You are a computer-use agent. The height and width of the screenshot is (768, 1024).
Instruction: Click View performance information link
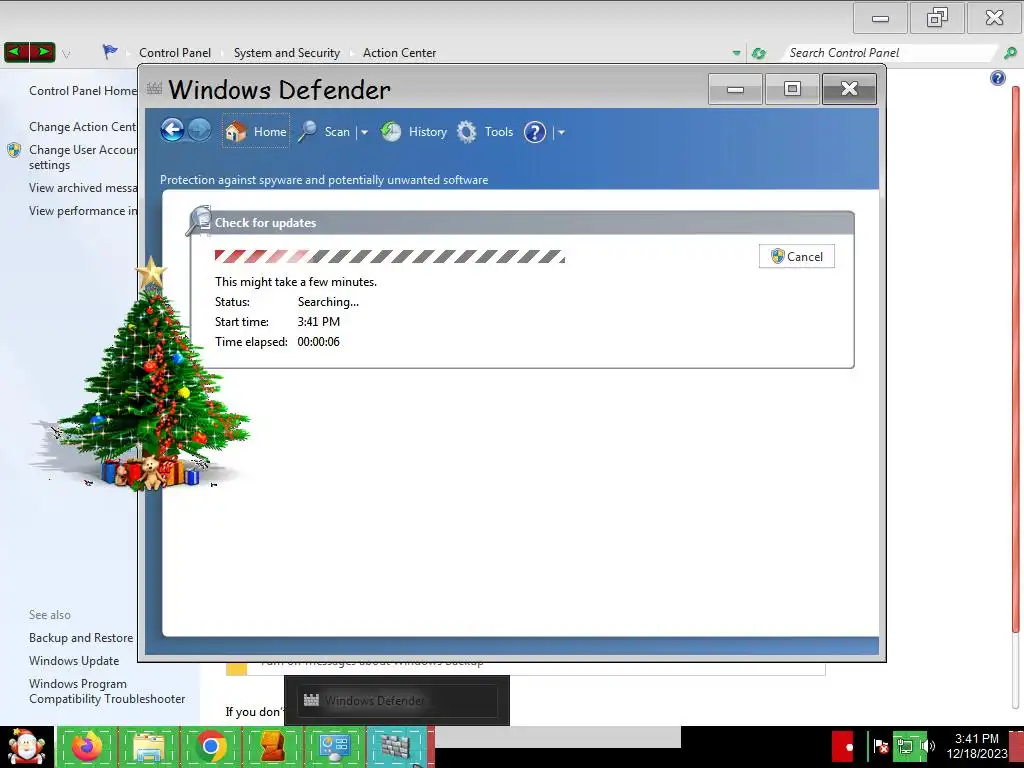83,211
